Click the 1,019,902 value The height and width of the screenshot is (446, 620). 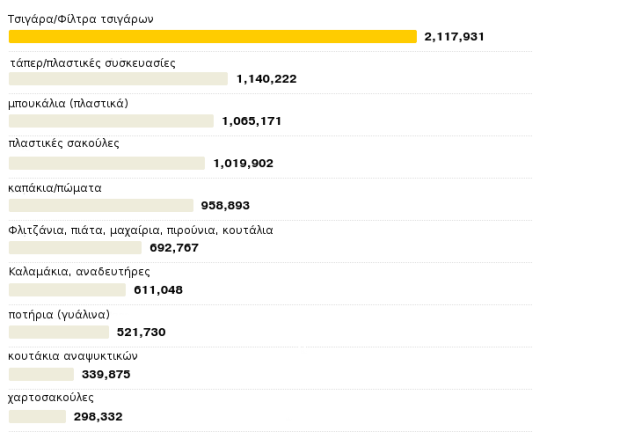(x=243, y=163)
